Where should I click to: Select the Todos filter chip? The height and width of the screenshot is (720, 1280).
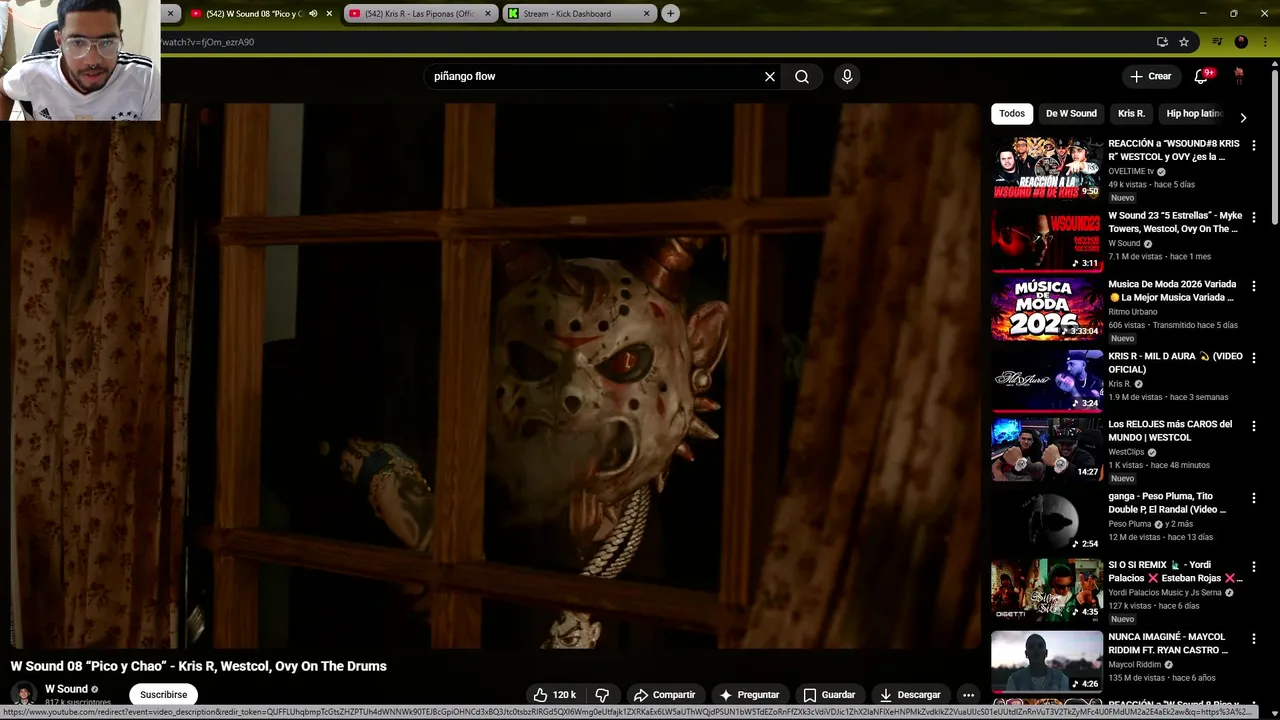[x=1012, y=113]
